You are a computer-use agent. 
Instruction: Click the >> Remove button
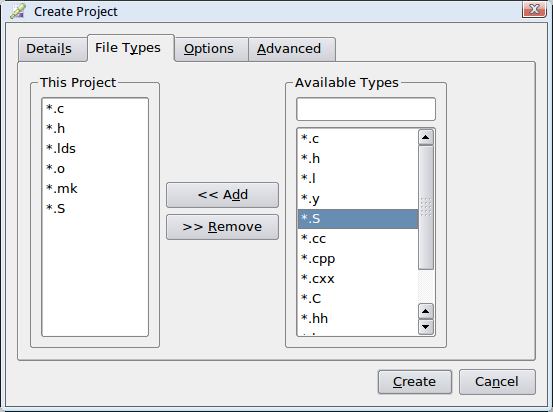[x=223, y=227]
